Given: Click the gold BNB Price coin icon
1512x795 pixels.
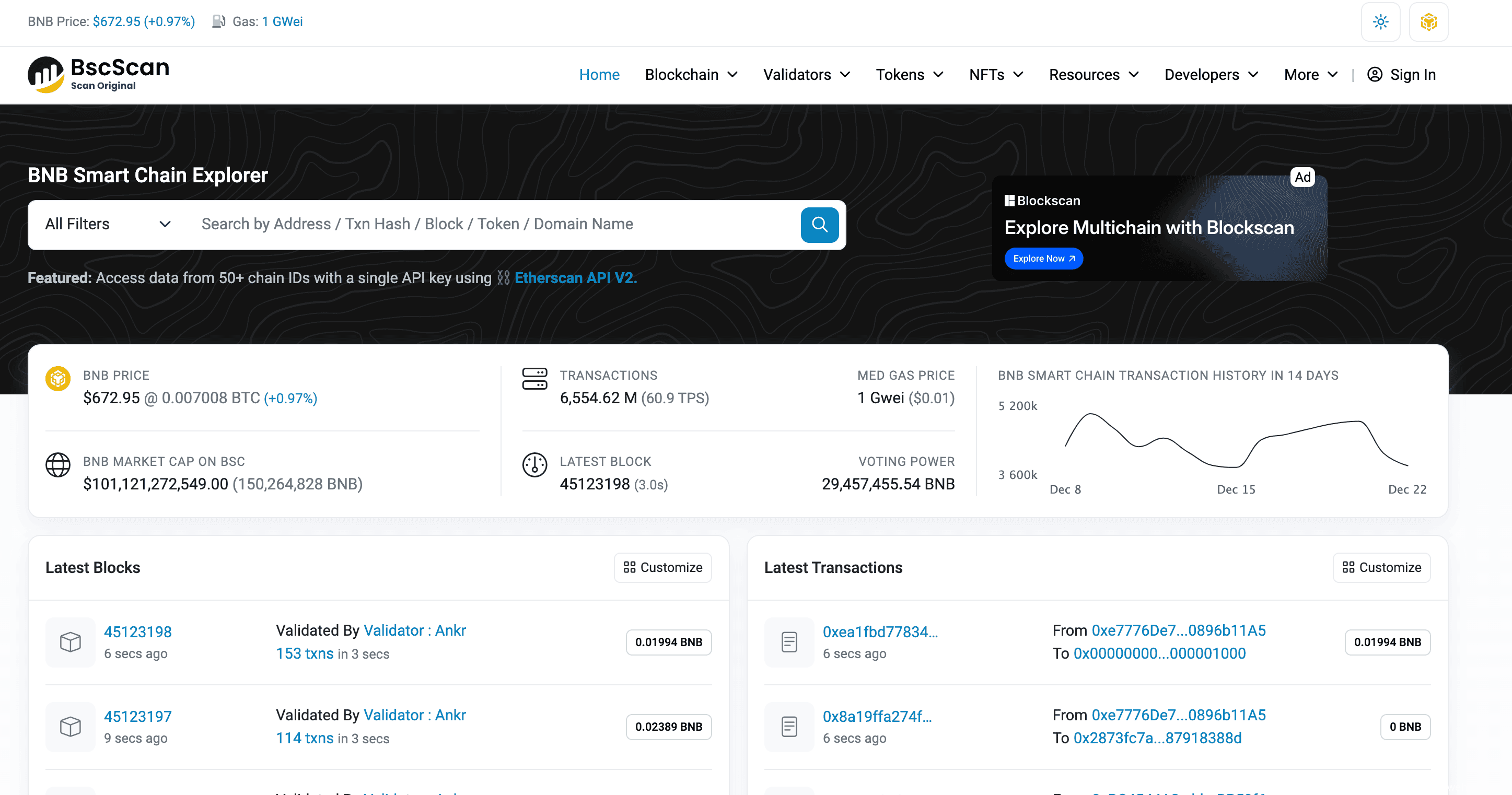Looking at the screenshot, I should click(x=58, y=379).
